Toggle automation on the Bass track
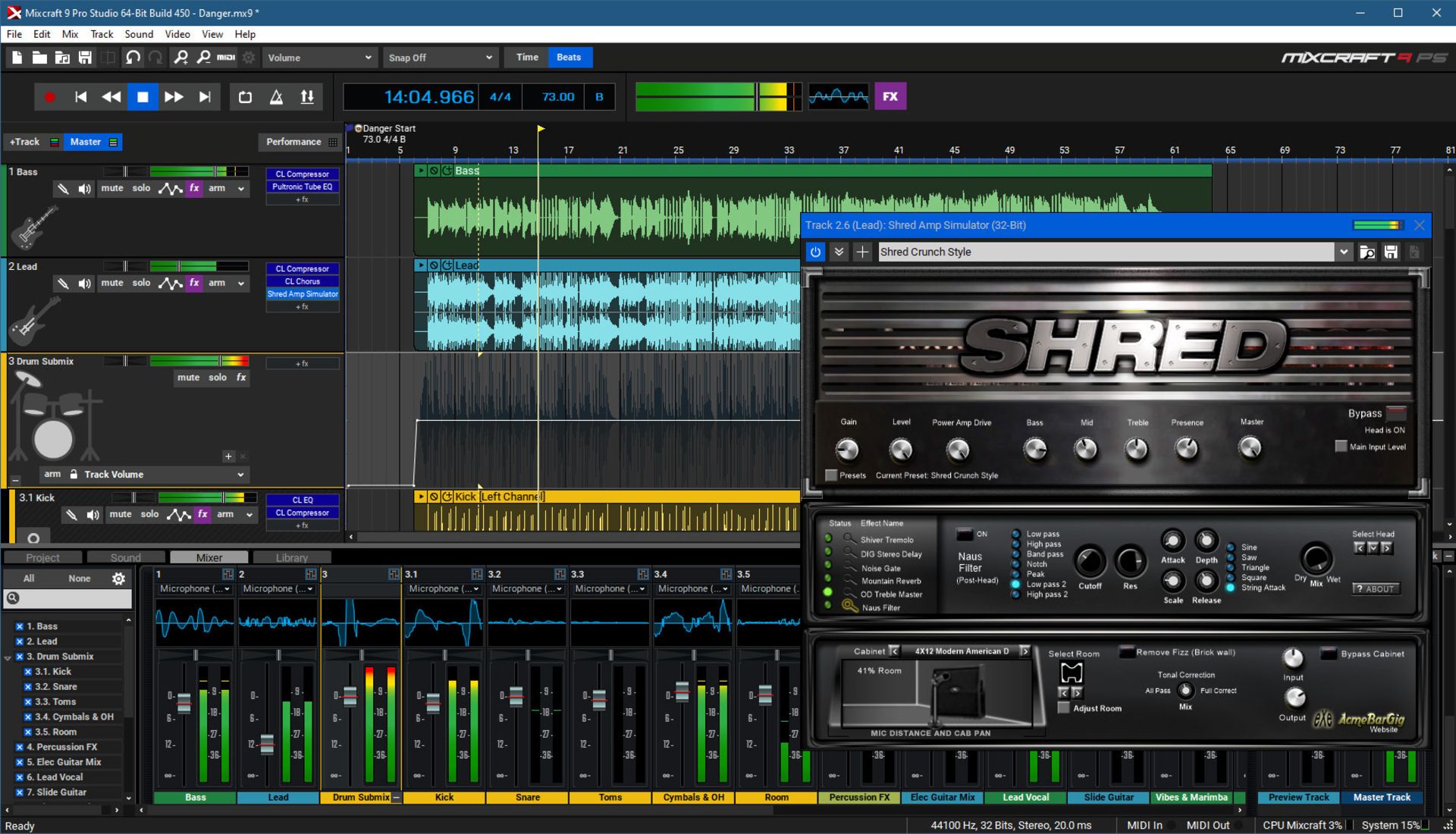 point(170,189)
